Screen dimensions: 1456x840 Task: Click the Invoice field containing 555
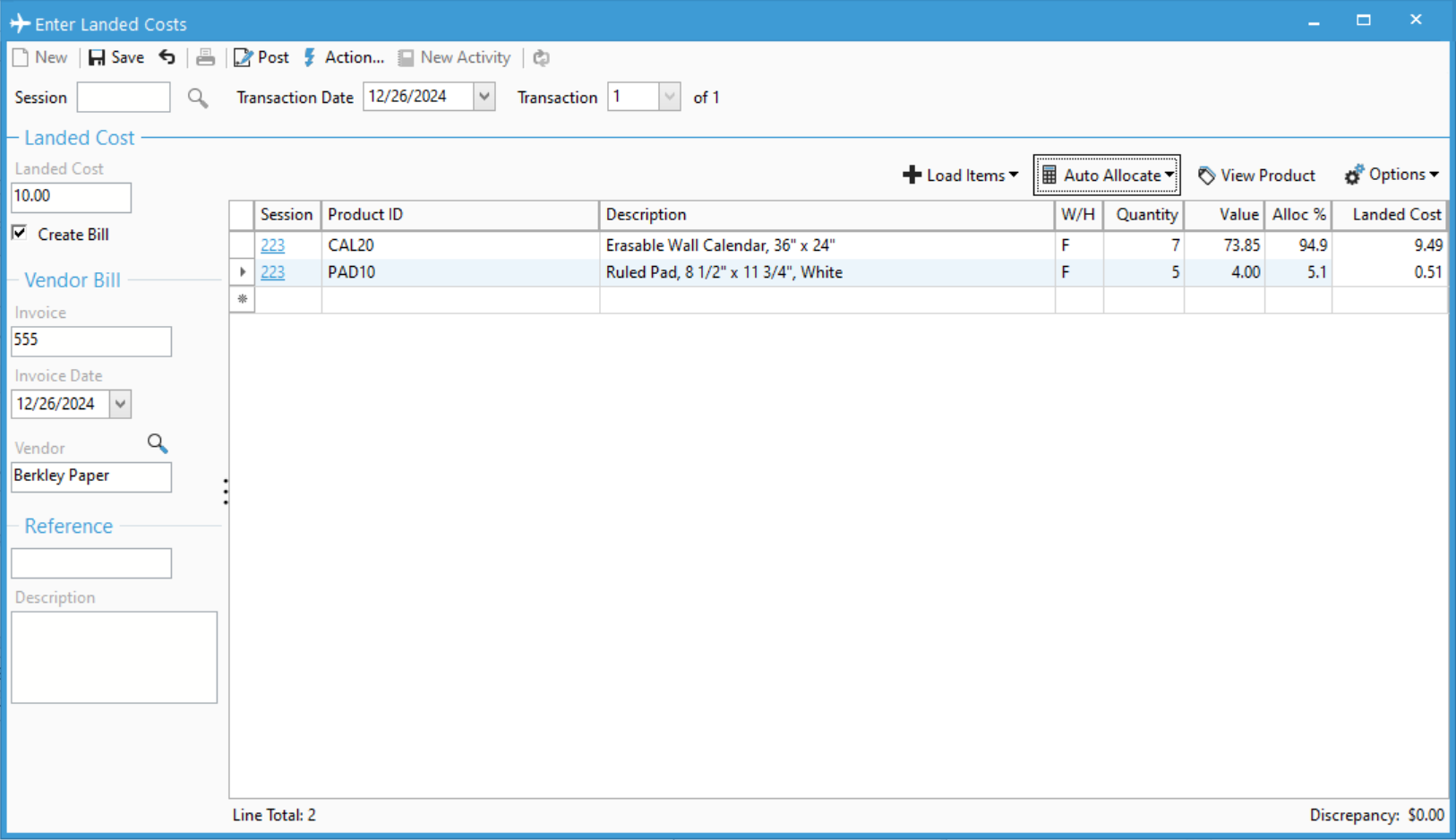91,340
